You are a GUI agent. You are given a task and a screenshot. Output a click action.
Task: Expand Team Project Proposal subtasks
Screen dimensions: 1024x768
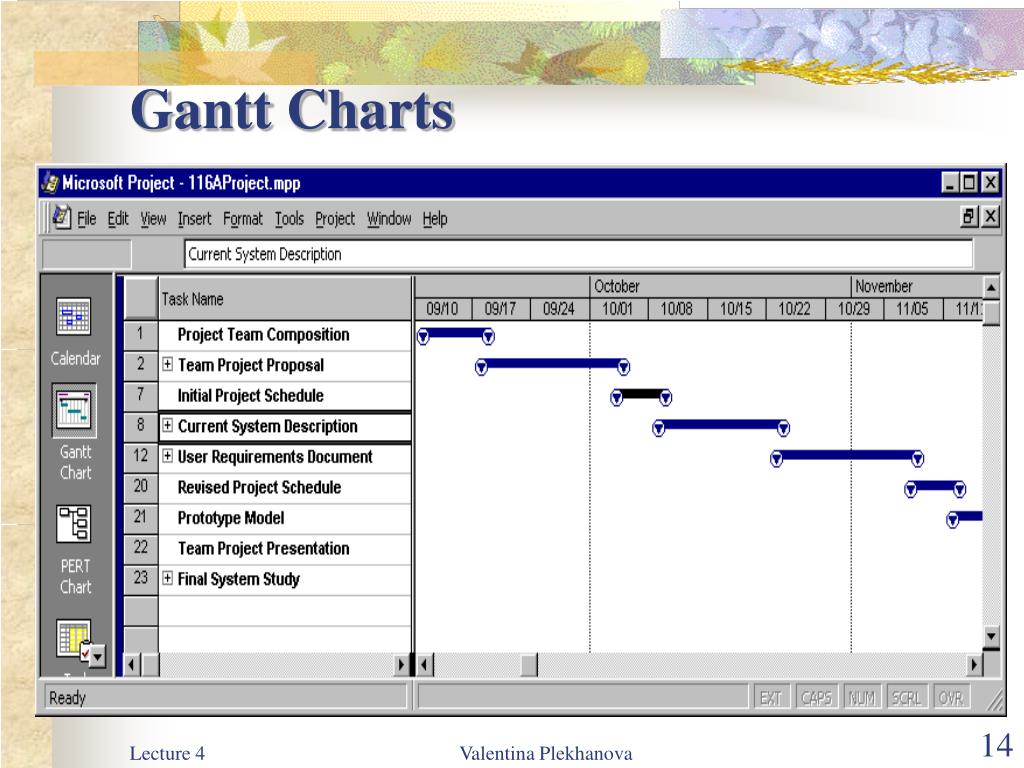pos(168,364)
